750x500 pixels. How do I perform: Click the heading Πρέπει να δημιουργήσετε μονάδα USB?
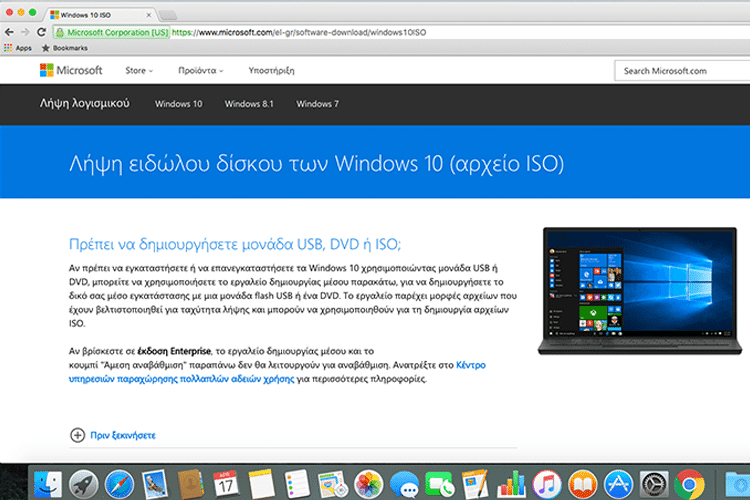tap(235, 244)
